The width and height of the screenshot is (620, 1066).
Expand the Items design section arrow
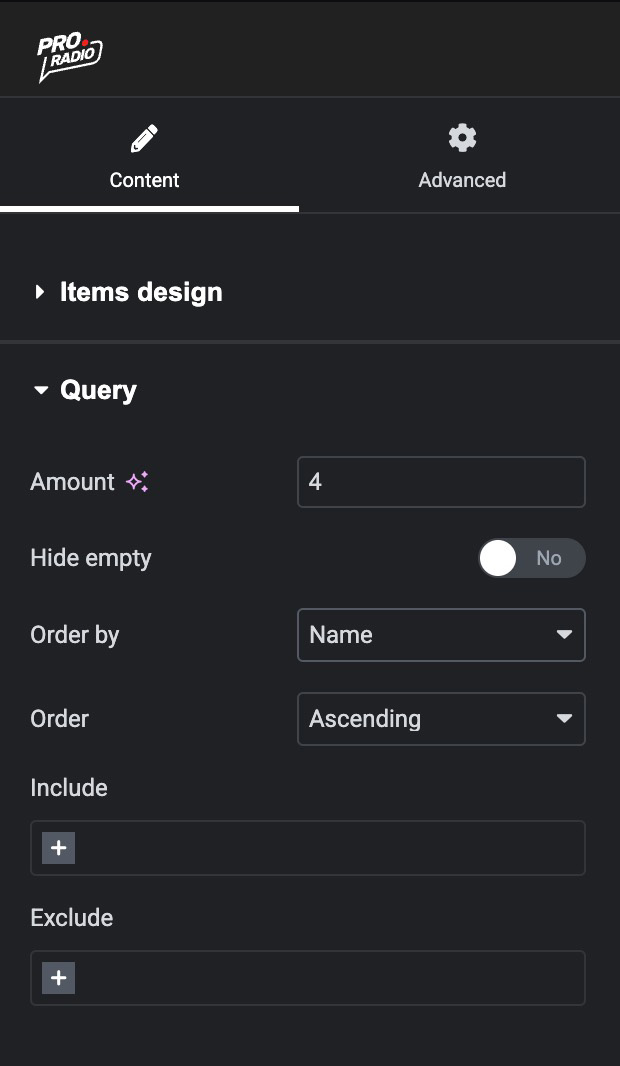pyautogui.click(x=40, y=292)
